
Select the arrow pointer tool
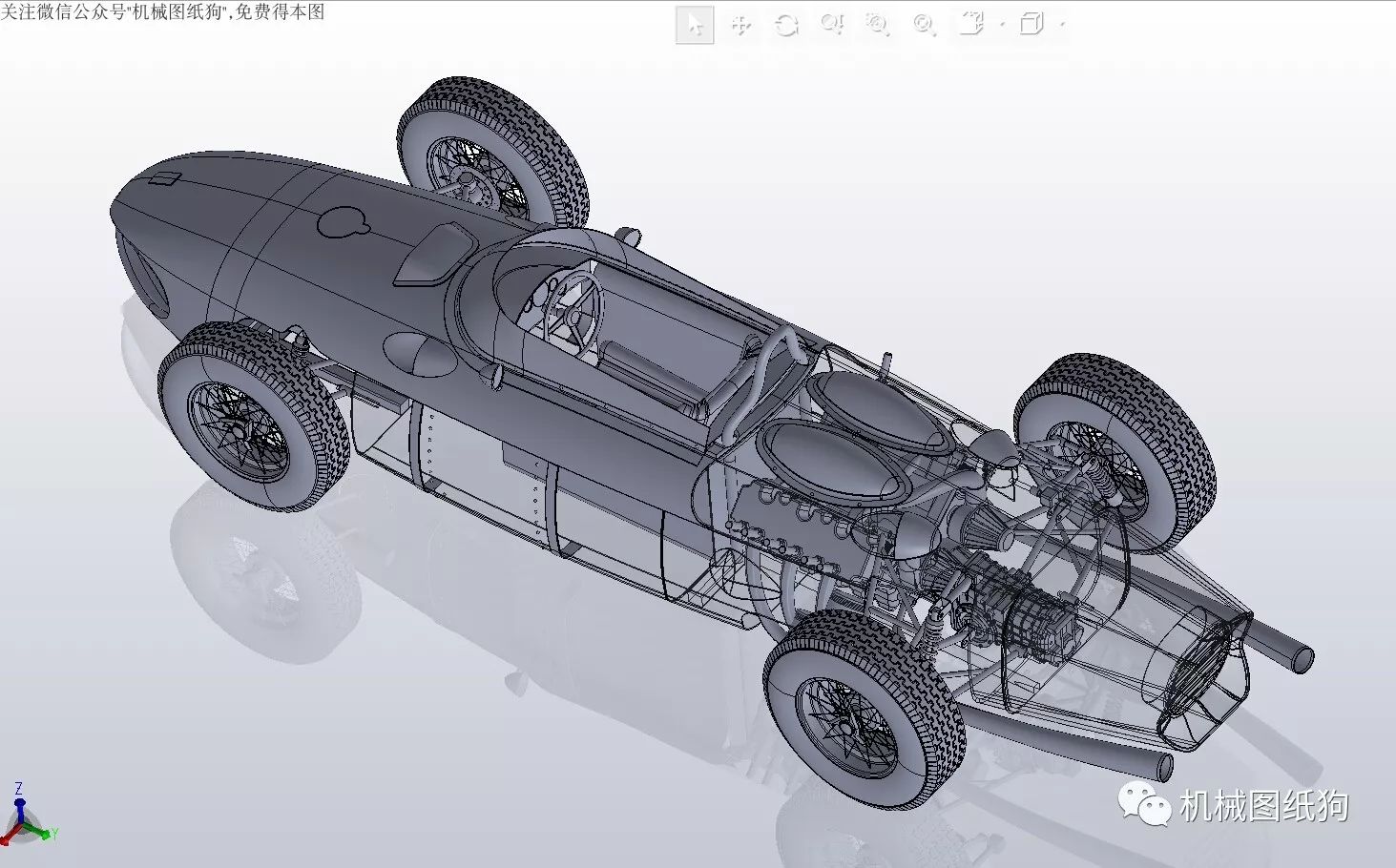tap(695, 25)
